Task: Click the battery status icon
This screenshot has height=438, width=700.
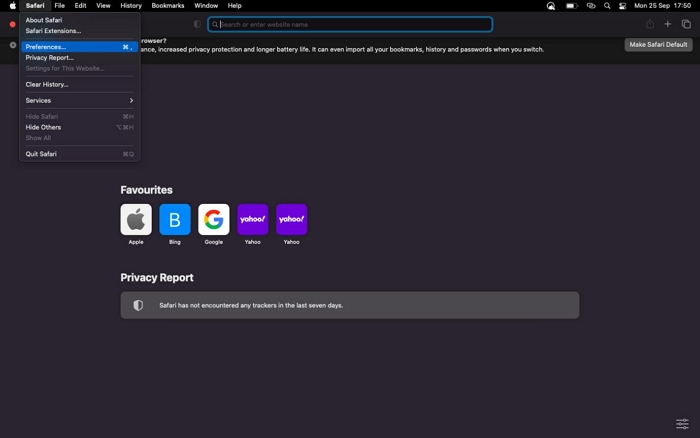Action: (x=571, y=6)
